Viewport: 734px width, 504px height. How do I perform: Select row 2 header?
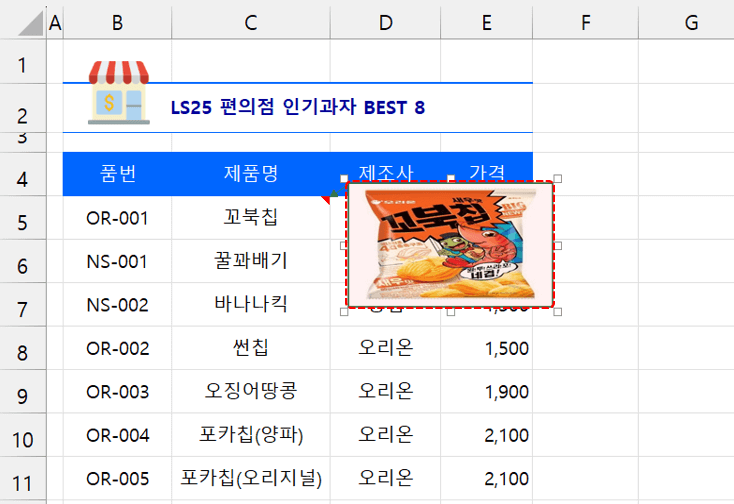tap(22, 108)
